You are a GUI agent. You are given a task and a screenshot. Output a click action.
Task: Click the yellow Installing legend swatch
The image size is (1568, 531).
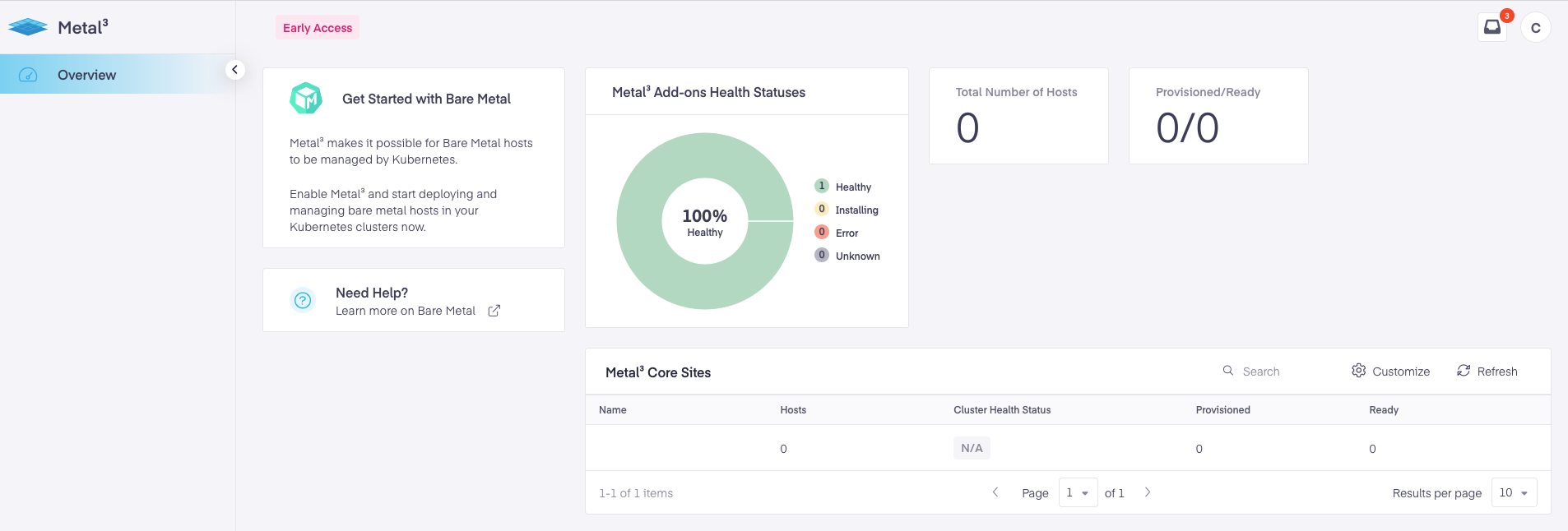coord(822,209)
